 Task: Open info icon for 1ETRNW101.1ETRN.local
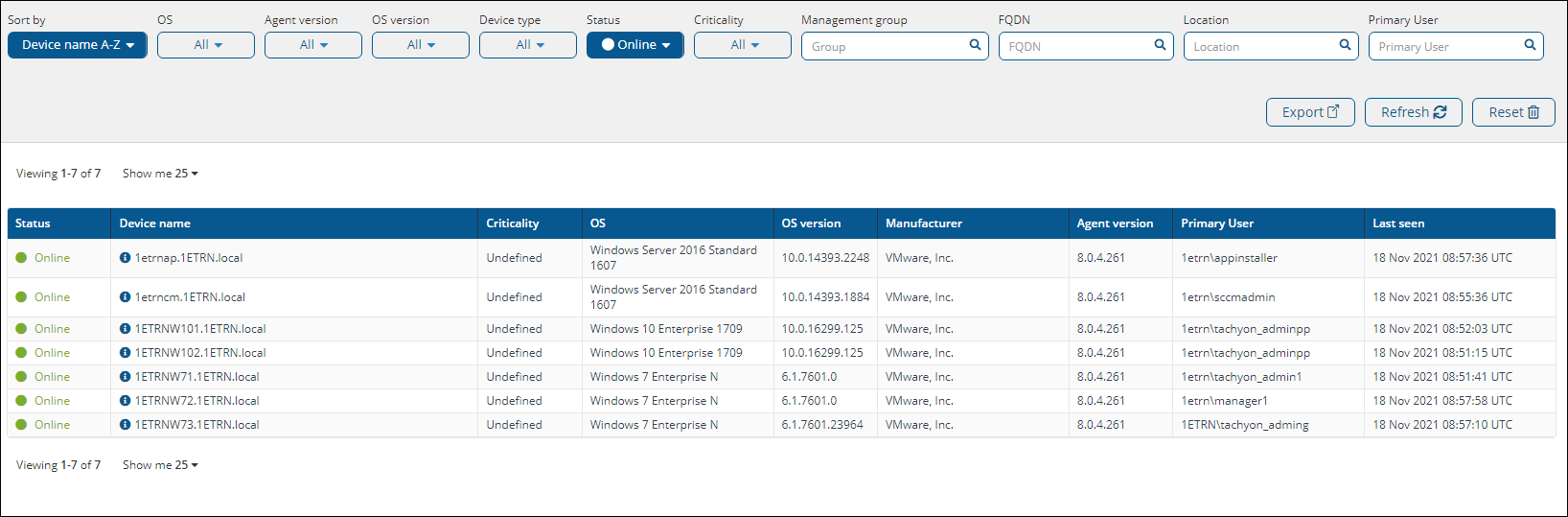coord(125,329)
